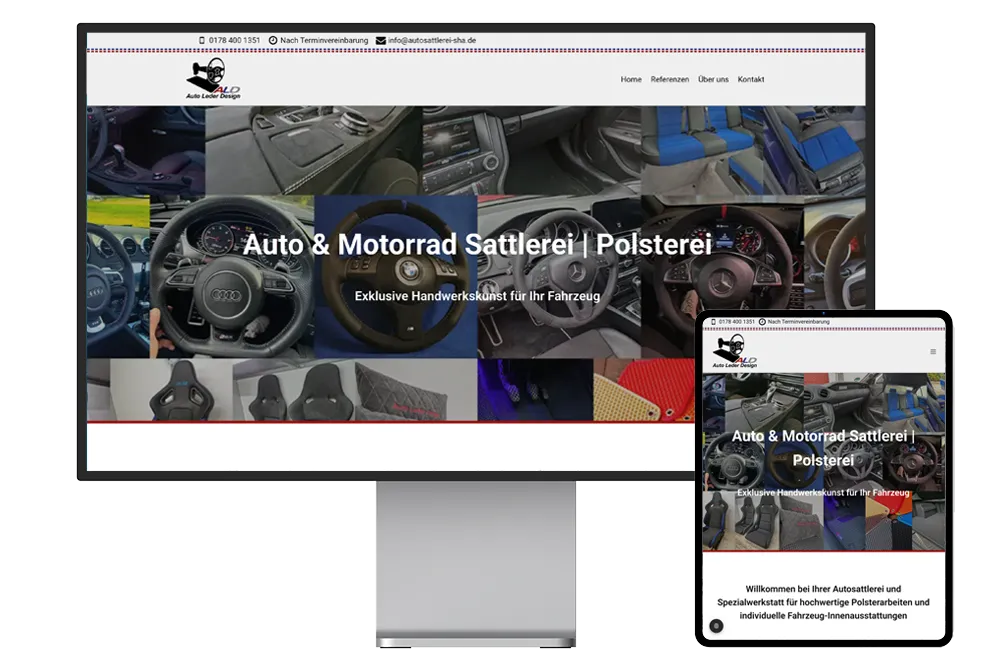1000x667 pixels.
Task: Tap the black circular widget button on the tablet
Action: [x=715, y=625]
